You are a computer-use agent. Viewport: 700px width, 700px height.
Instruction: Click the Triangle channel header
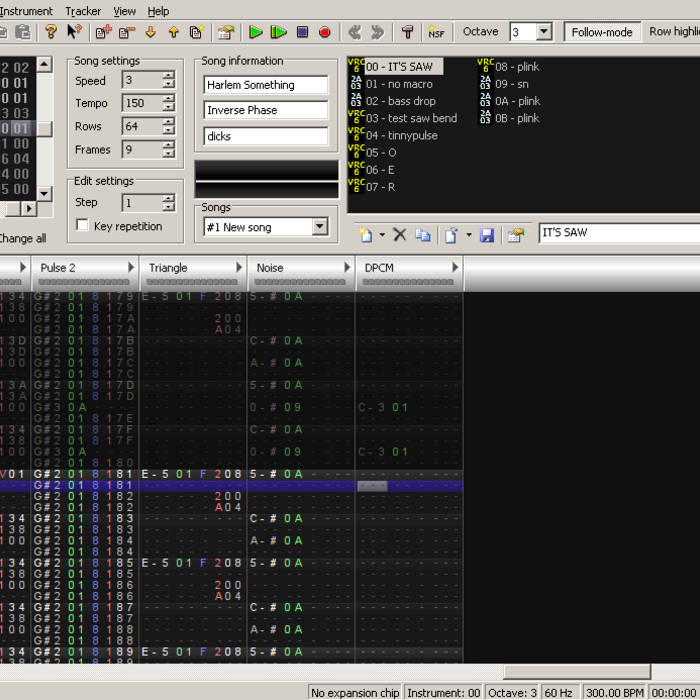point(168,267)
